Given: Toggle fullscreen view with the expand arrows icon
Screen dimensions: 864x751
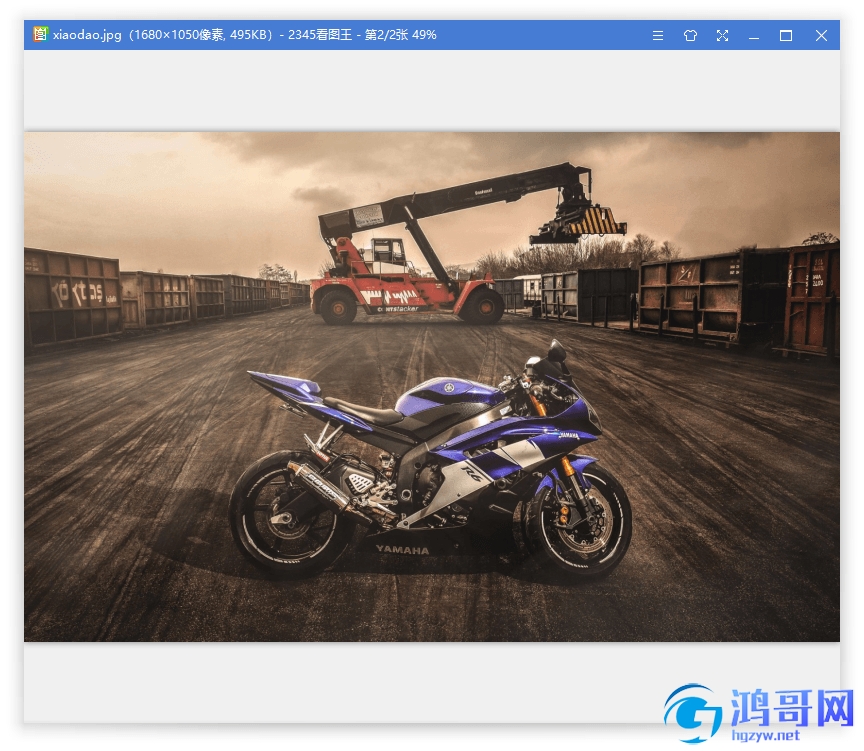Looking at the screenshot, I should point(722,36).
